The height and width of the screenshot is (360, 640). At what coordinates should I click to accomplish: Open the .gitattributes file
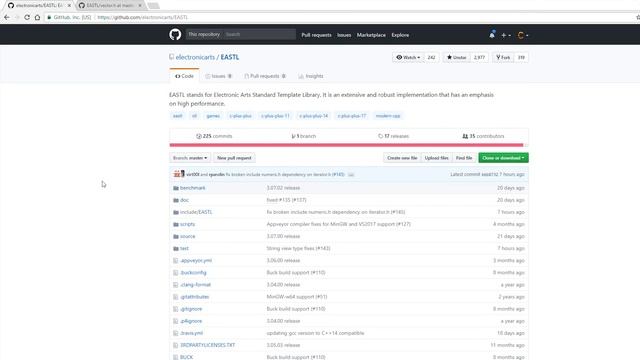point(195,297)
